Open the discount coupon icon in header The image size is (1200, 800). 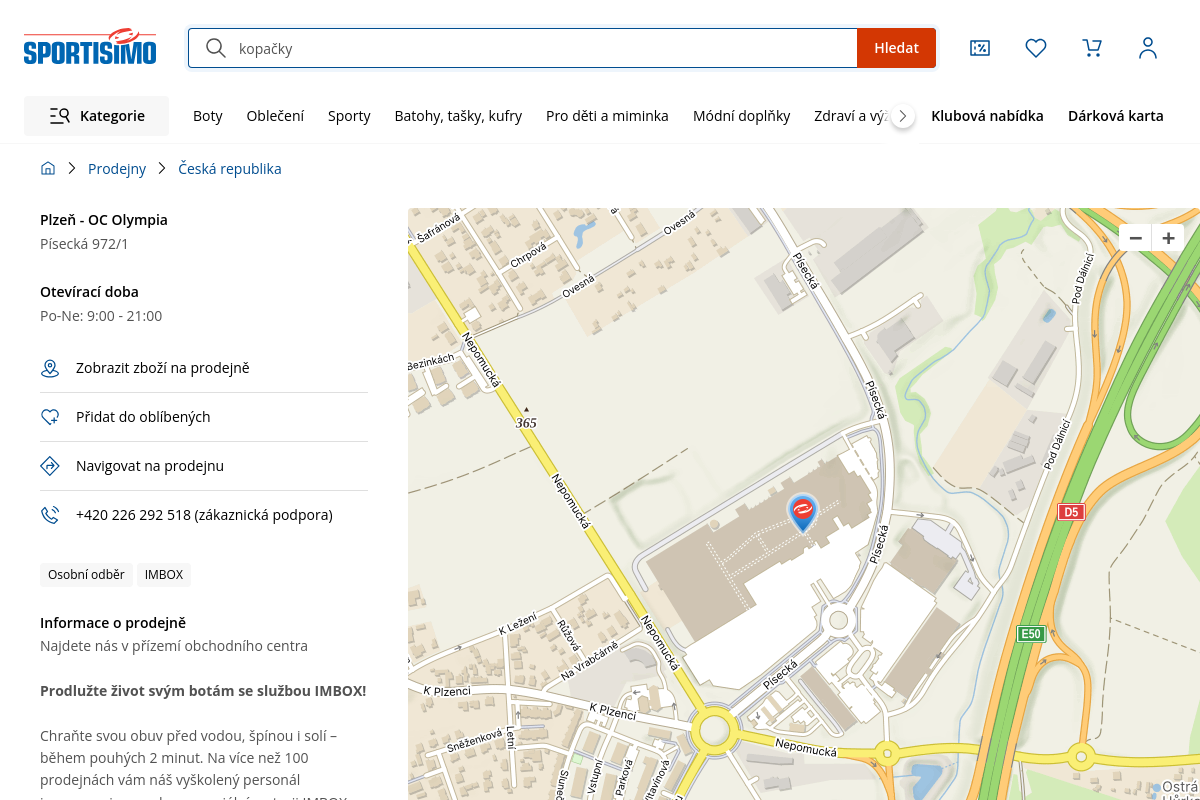[x=980, y=48]
